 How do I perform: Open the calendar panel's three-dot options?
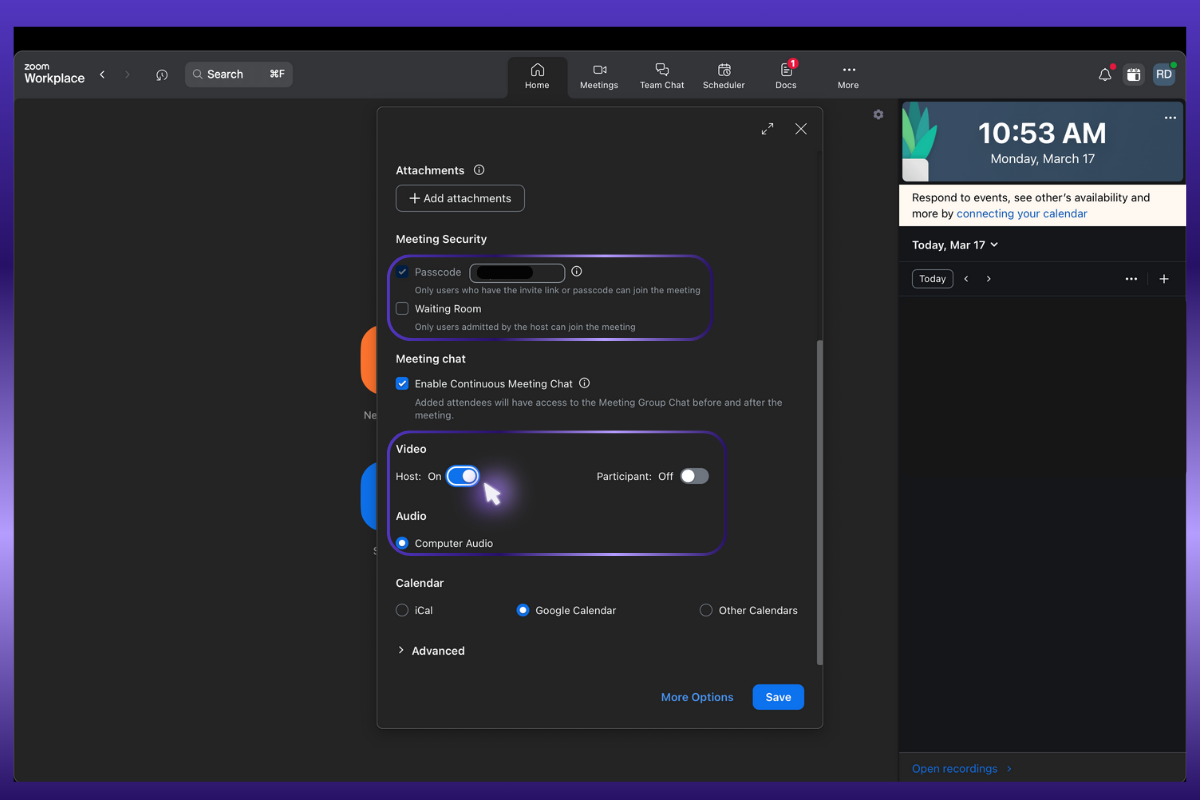pyautogui.click(x=1131, y=279)
